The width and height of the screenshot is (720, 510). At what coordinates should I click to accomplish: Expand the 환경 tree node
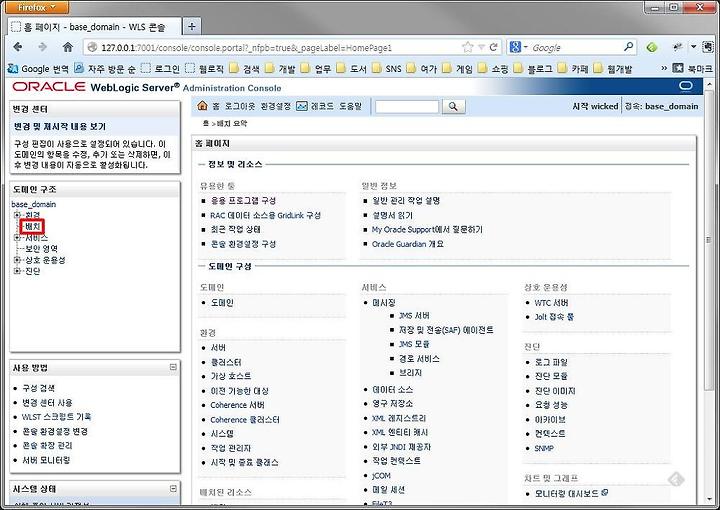17,215
